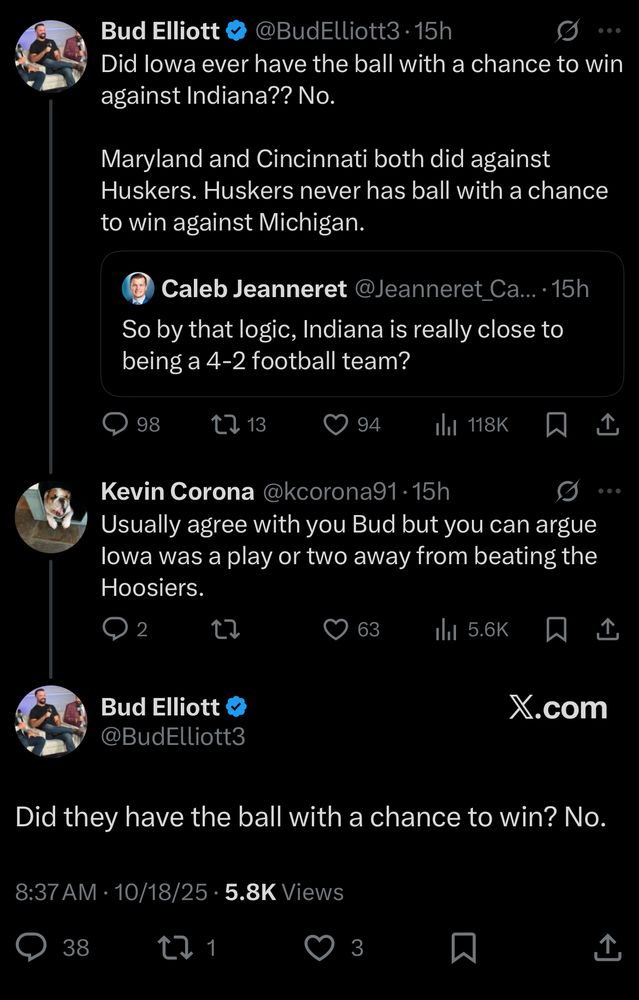Viewport: 639px width, 1000px height.
Task: Like the tweet with 94 likes
Action: (336, 425)
